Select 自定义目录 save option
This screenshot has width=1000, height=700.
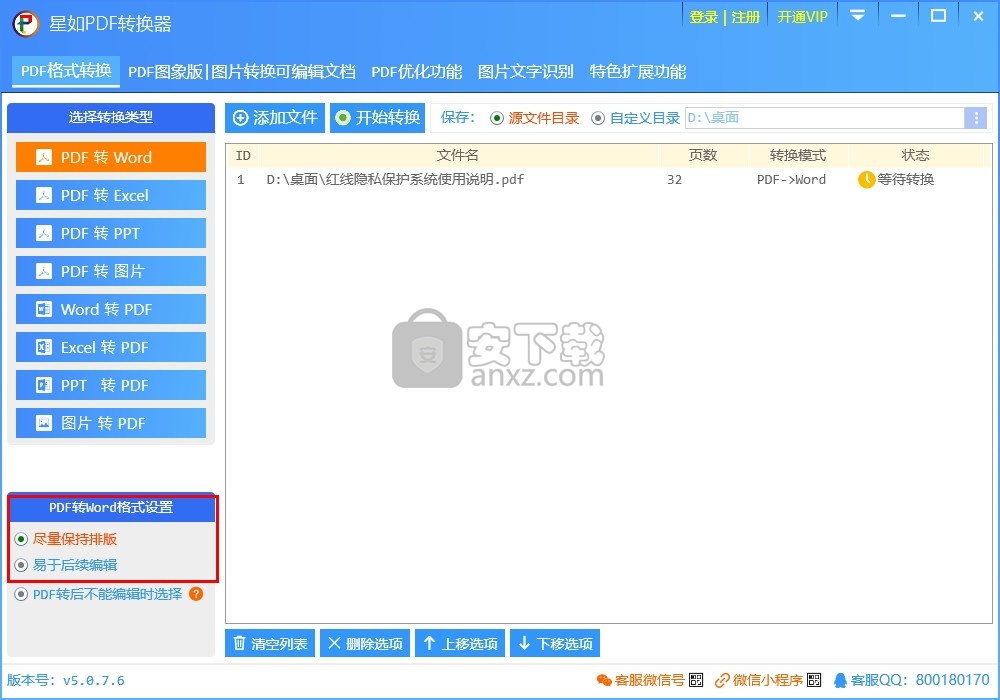(x=636, y=118)
